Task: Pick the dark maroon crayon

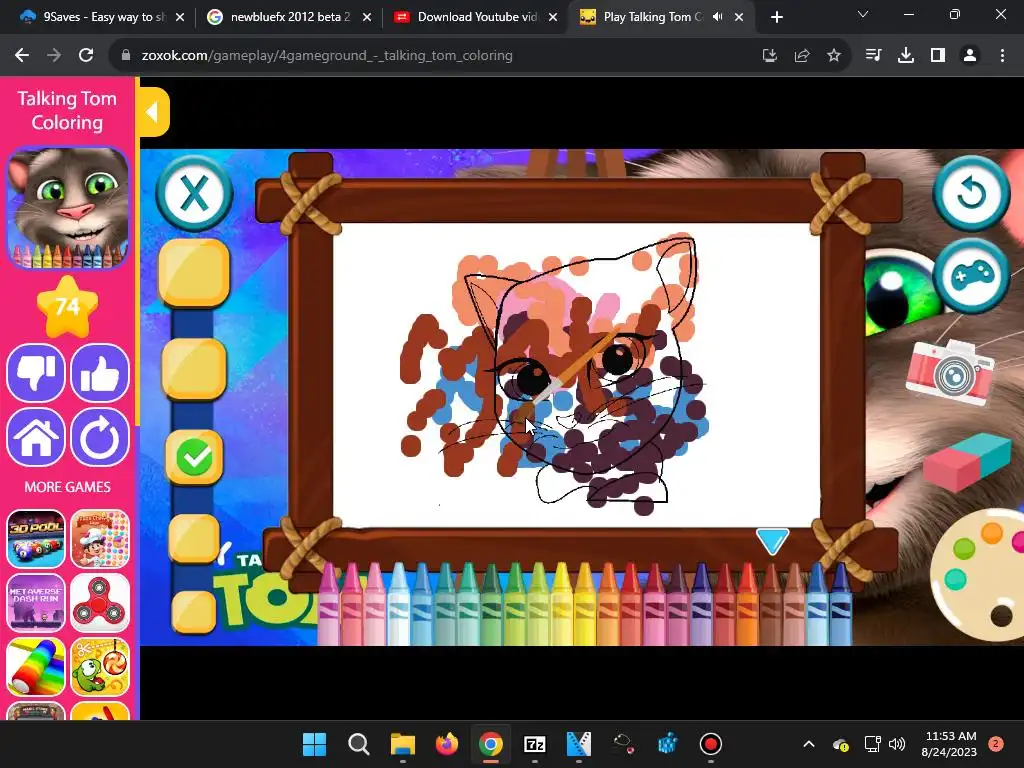Action: pos(677,604)
